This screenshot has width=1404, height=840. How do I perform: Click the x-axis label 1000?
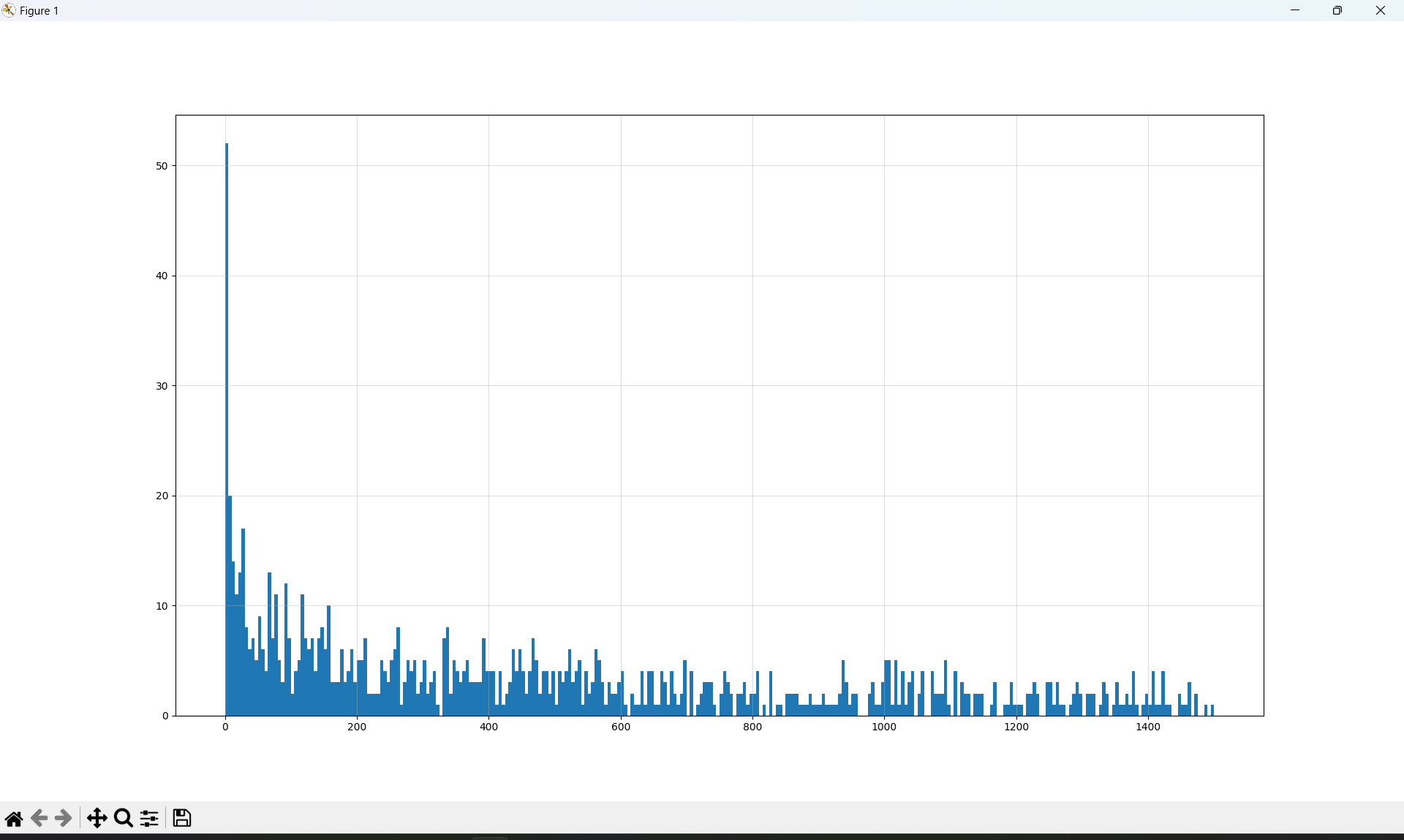(x=884, y=727)
